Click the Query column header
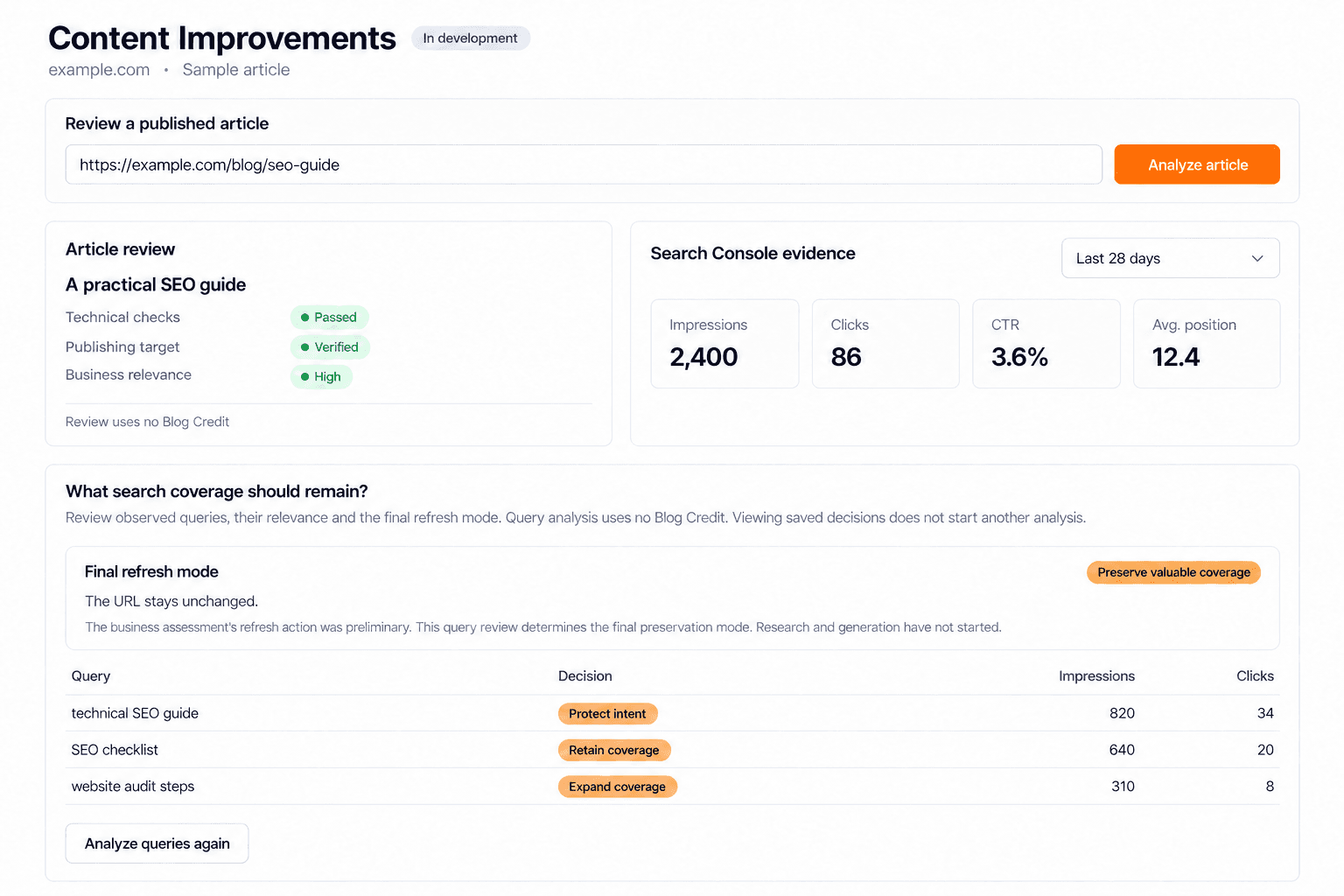The width and height of the screenshot is (1344, 896). click(x=91, y=675)
